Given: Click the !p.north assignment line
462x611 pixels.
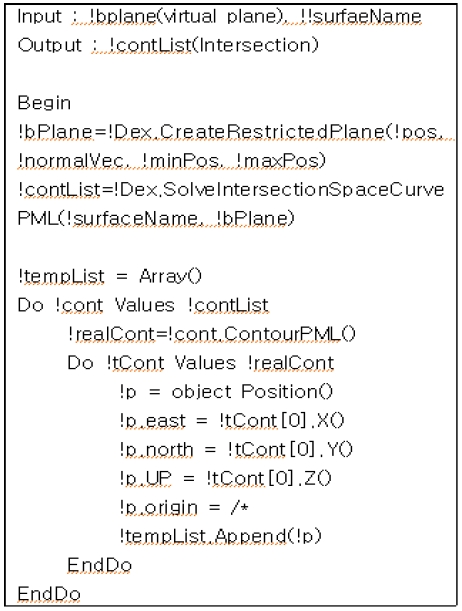Looking at the screenshot, I should pyautogui.click(x=236, y=450).
